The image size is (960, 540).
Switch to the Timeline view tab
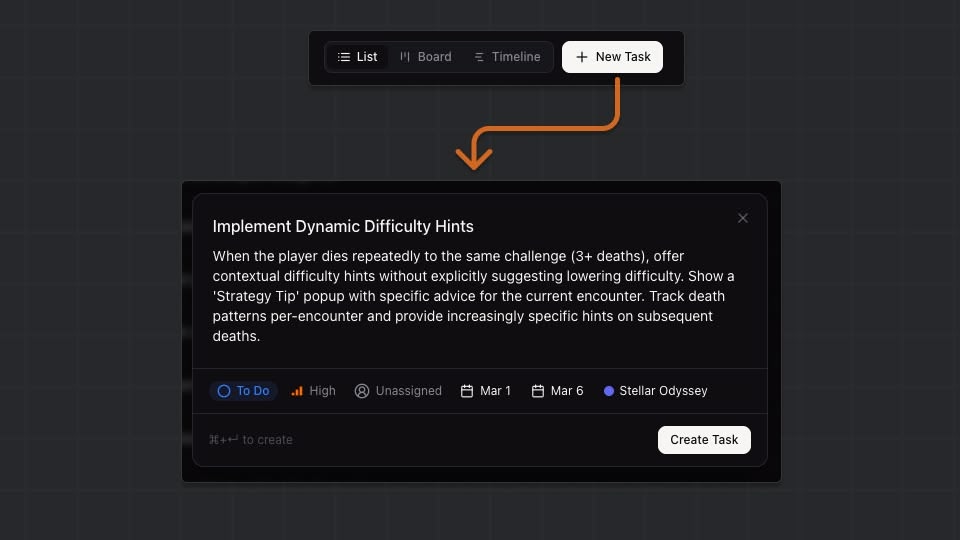click(x=507, y=57)
